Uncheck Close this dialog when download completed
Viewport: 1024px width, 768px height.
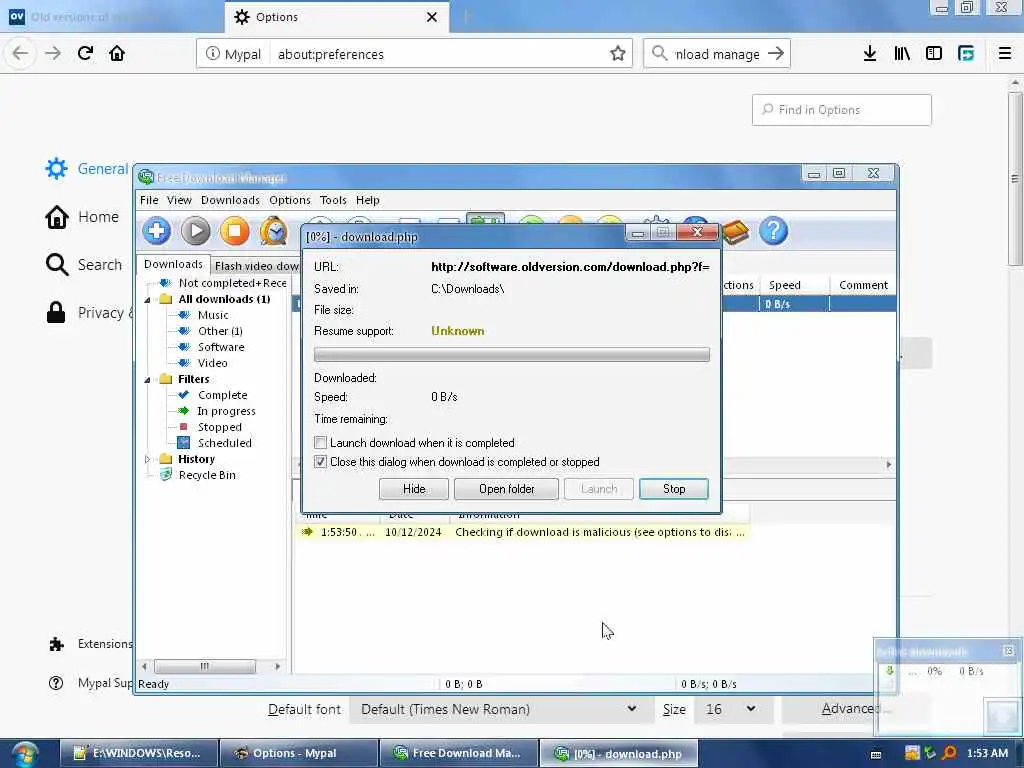(x=320, y=462)
